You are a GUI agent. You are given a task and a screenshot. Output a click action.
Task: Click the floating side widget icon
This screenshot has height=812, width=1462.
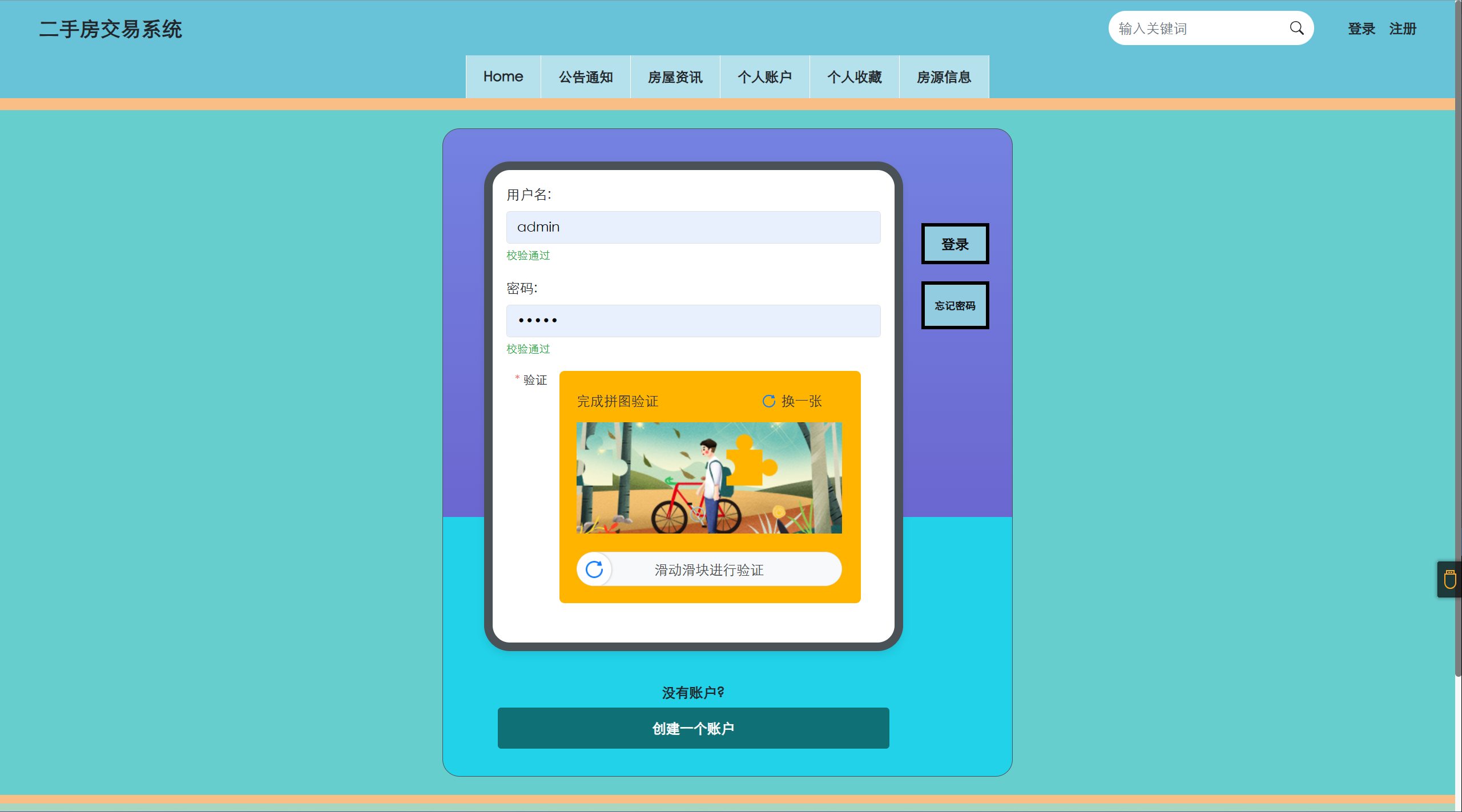coord(1449,579)
